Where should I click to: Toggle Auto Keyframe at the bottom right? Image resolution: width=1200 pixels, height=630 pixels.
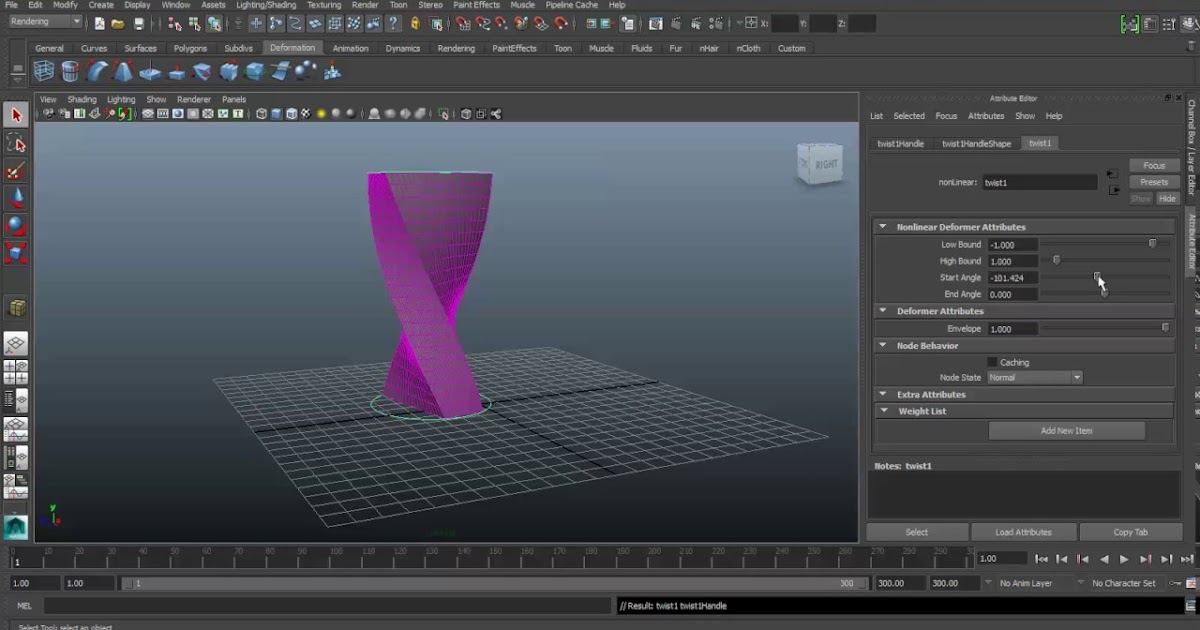coord(1174,583)
